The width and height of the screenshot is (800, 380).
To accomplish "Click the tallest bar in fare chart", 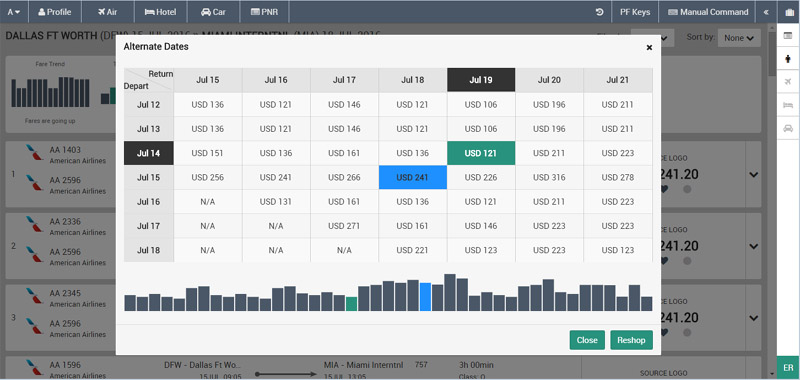I will click(449, 293).
